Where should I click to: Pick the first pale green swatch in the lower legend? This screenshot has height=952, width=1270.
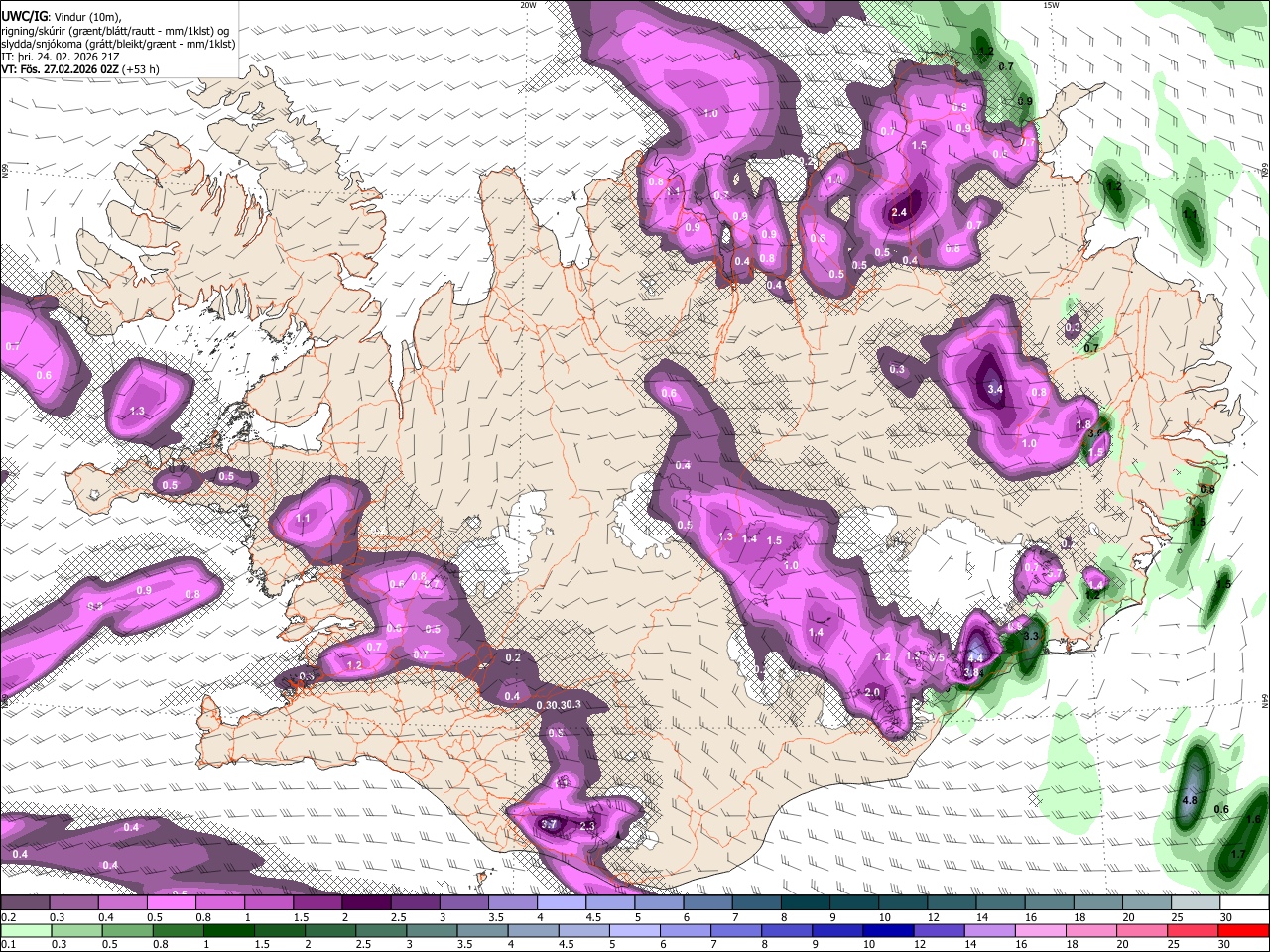point(26,930)
